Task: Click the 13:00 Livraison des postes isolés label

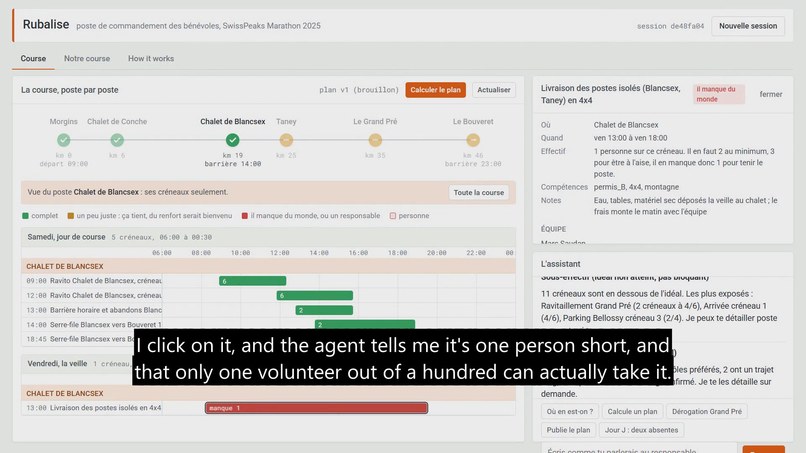Action: coord(94,408)
